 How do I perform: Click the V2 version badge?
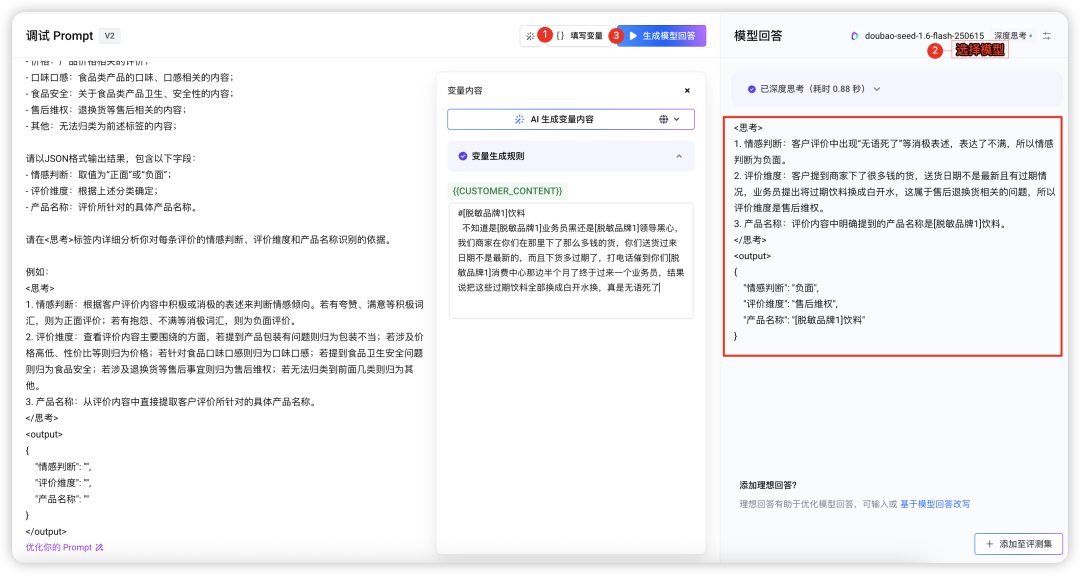tap(110, 36)
